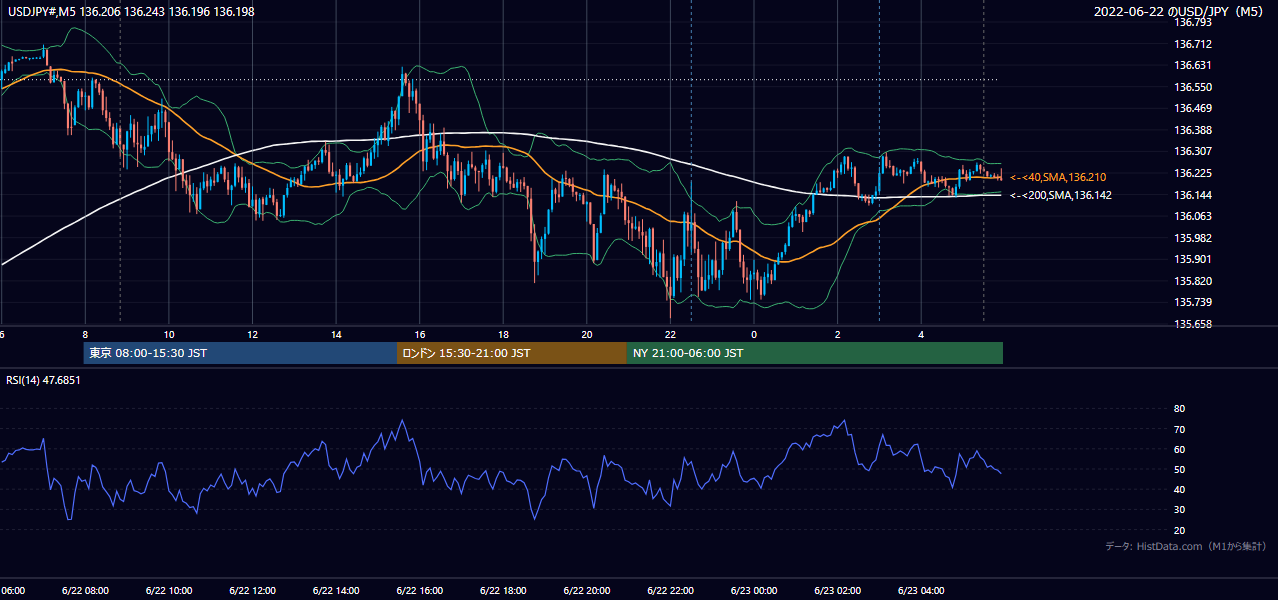Viewport: 1278px width, 600px height.
Task: Select the NY 21:00-06:00 JST session bar
Action: click(x=815, y=353)
